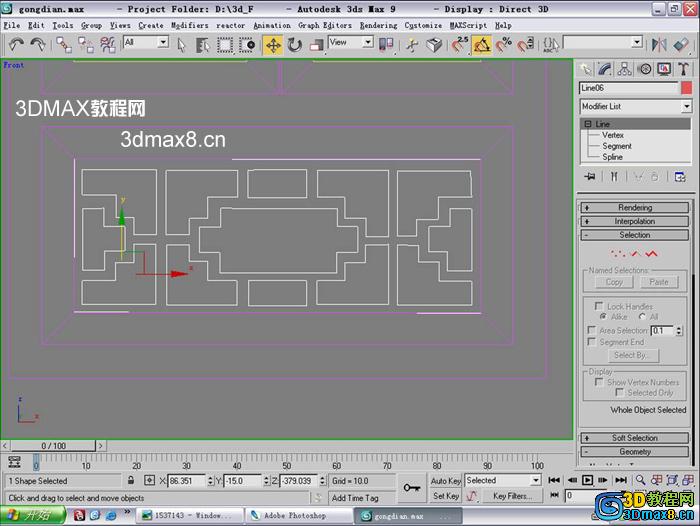
Task: Switch to the Create command panel
Action: [585, 69]
